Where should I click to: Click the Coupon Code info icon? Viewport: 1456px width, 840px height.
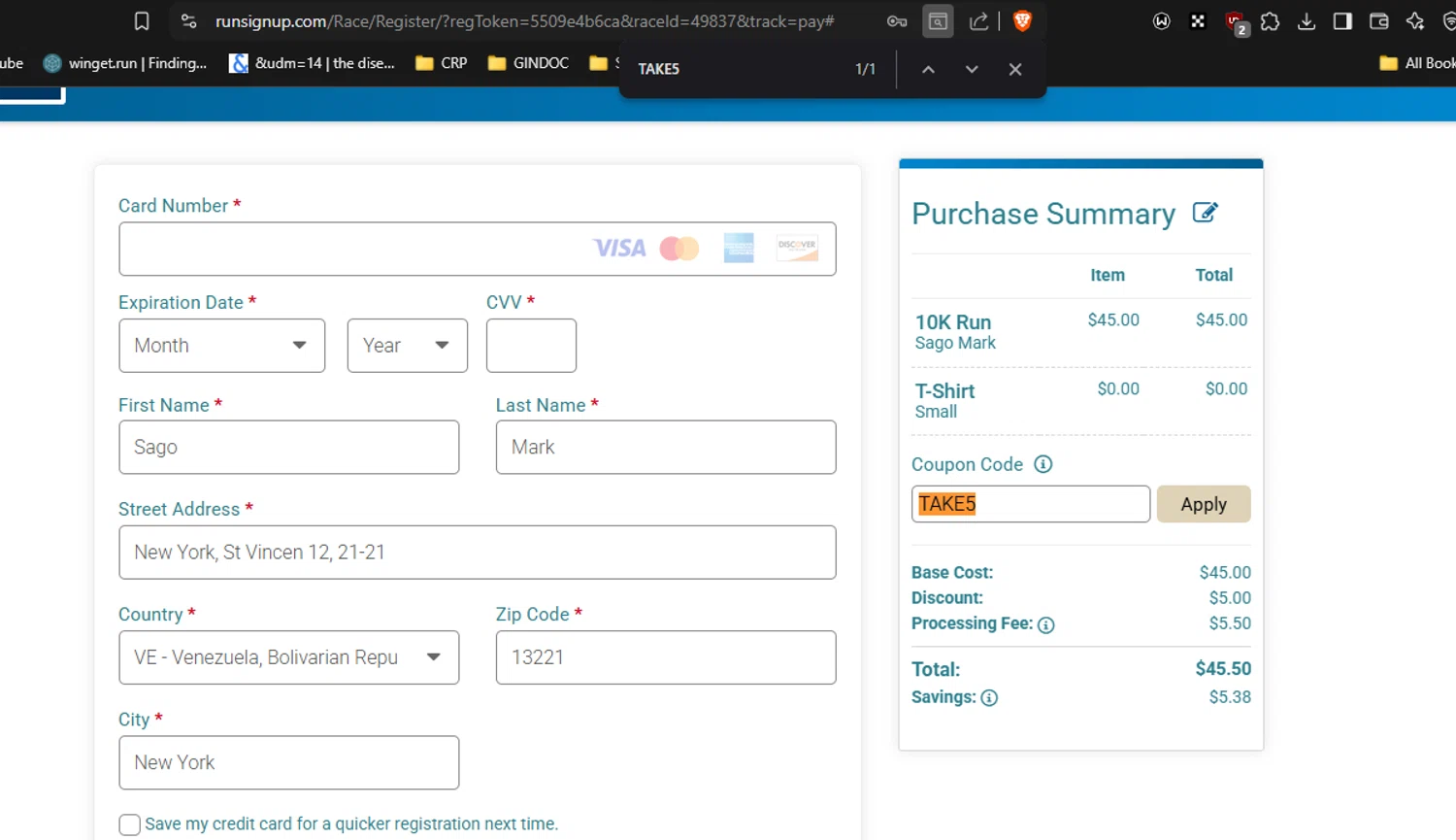click(1042, 464)
